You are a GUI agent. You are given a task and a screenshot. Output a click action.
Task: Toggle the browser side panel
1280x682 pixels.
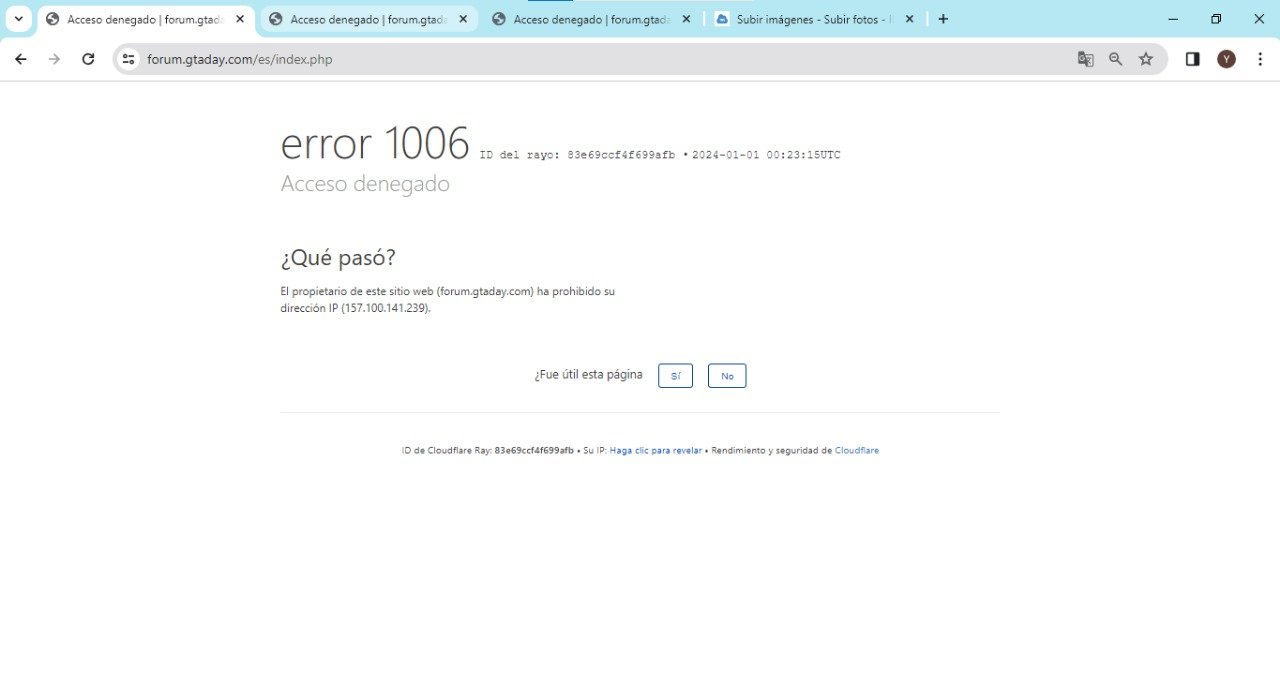pyautogui.click(x=1192, y=59)
